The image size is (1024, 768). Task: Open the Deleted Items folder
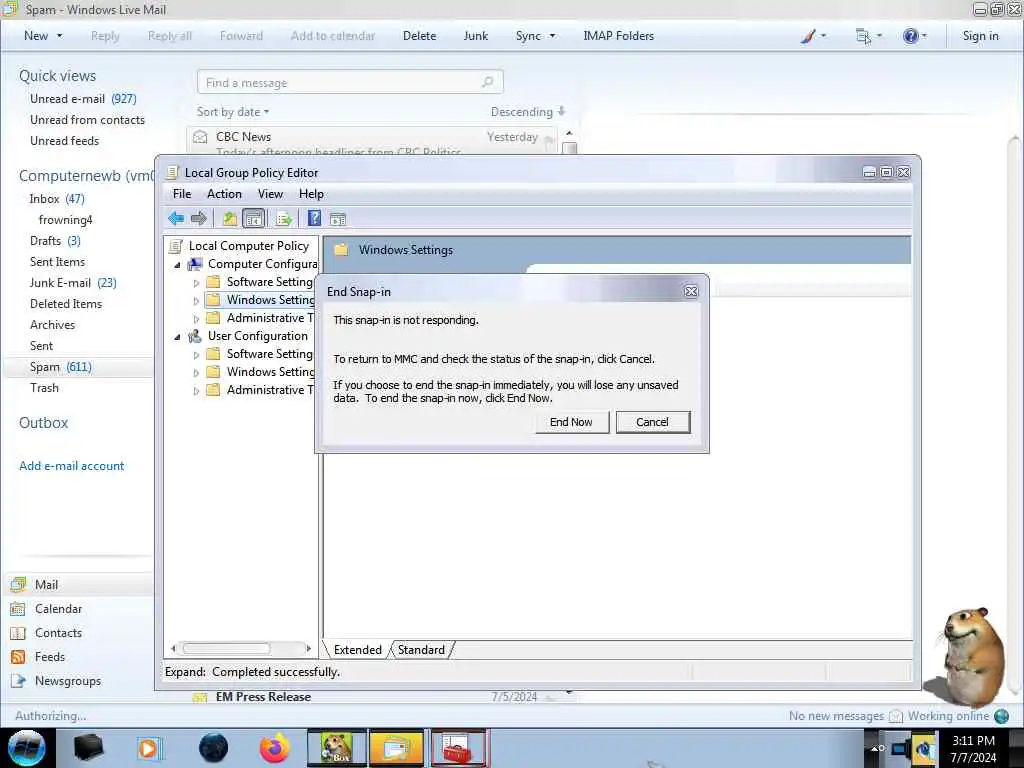[x=66, y=304]
